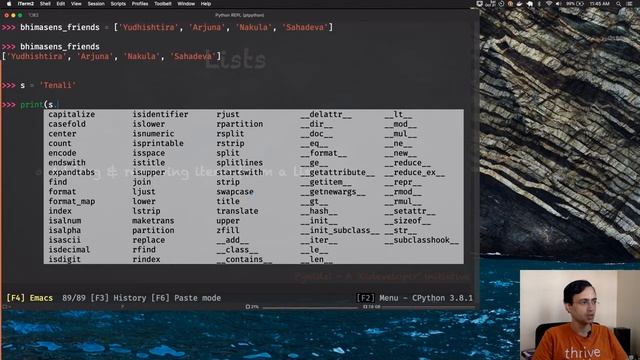Select 'center' completion entry
Image resolution: width=640 pixels, height=360 pixels.
[62, 134]
